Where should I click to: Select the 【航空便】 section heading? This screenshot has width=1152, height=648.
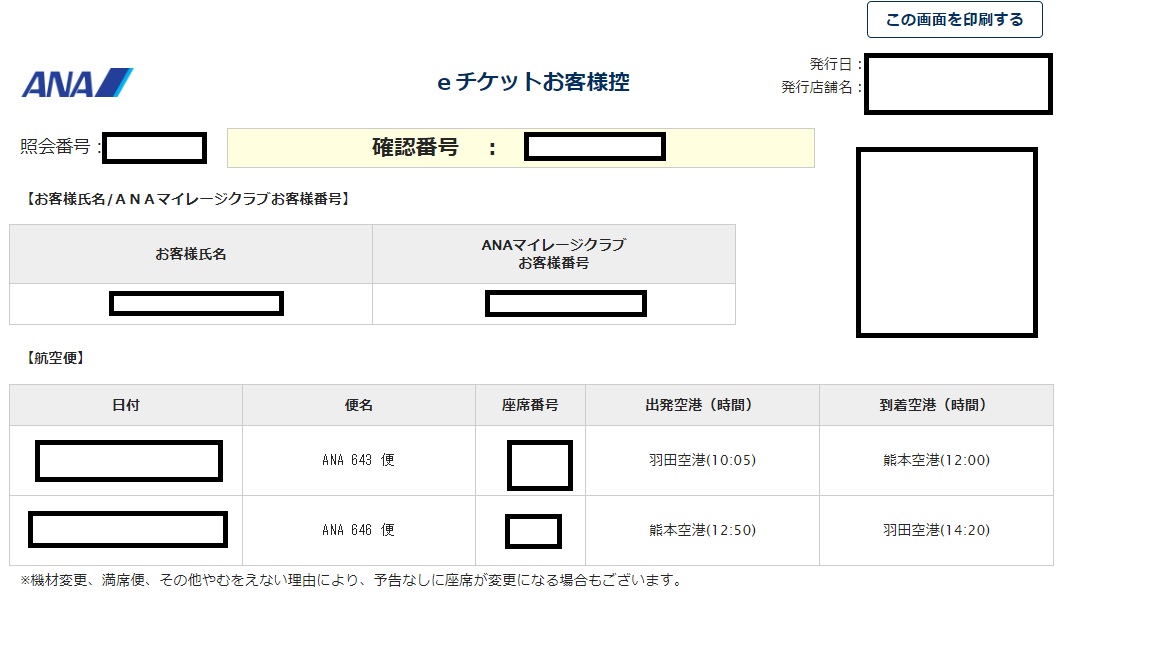pyautogui.click(x=53, y=358)
